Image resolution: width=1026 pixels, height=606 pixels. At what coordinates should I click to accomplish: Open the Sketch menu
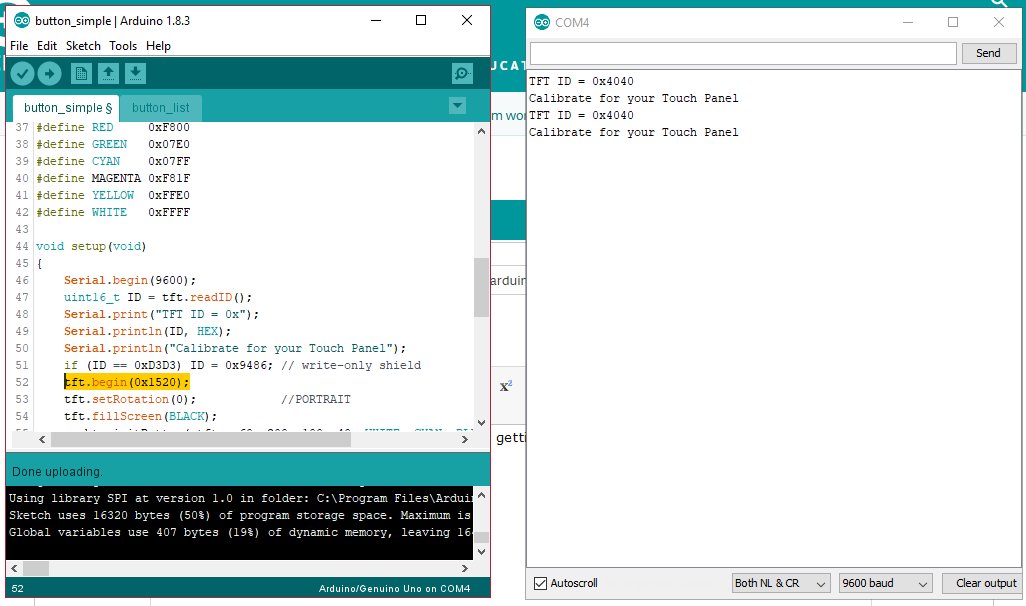[x=83, y=45]
